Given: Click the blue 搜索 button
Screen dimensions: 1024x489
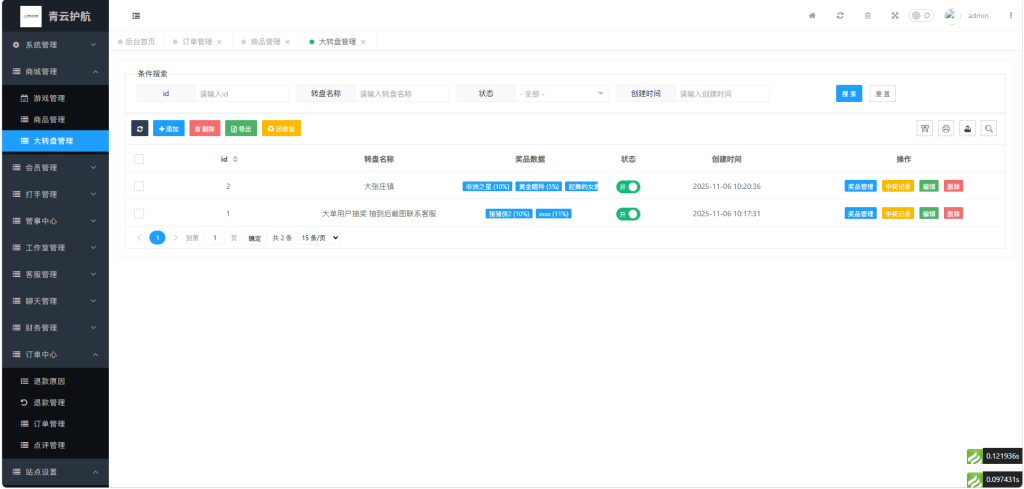Looking at the screenshot, I should click(x=849, y=94).
